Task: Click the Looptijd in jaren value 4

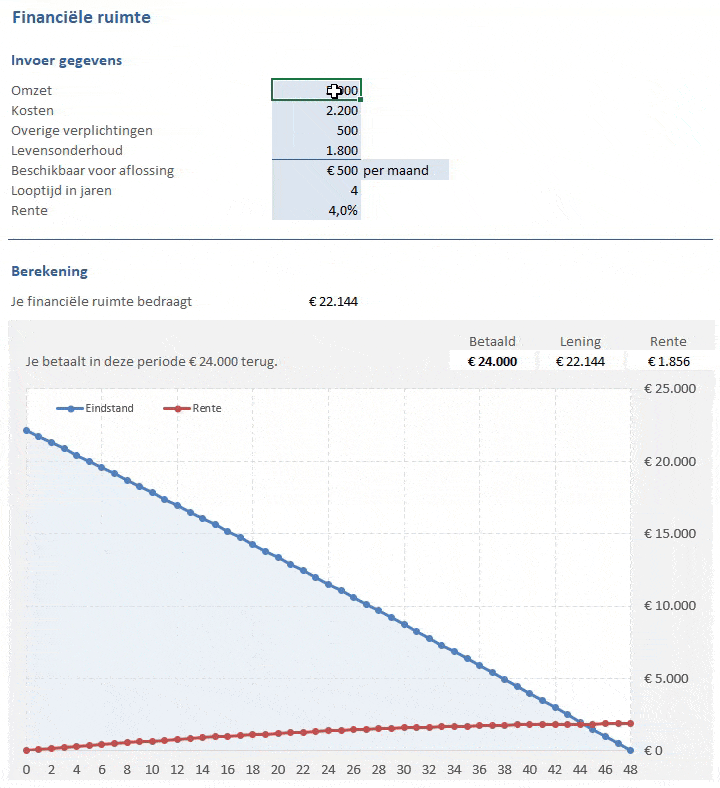Action: [316, 190]
